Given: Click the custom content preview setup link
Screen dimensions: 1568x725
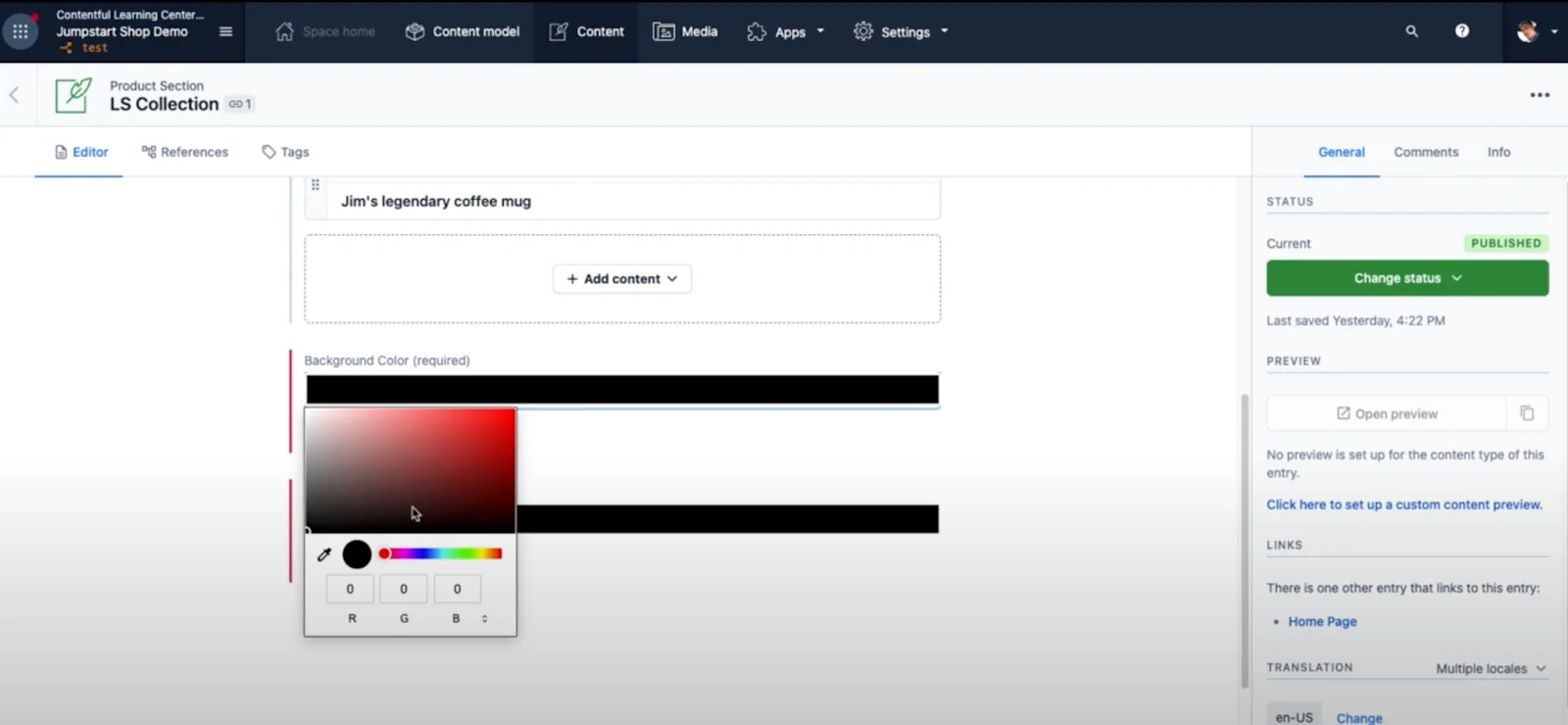Looking at the screenshot, I should click(x=1404, y=505).
